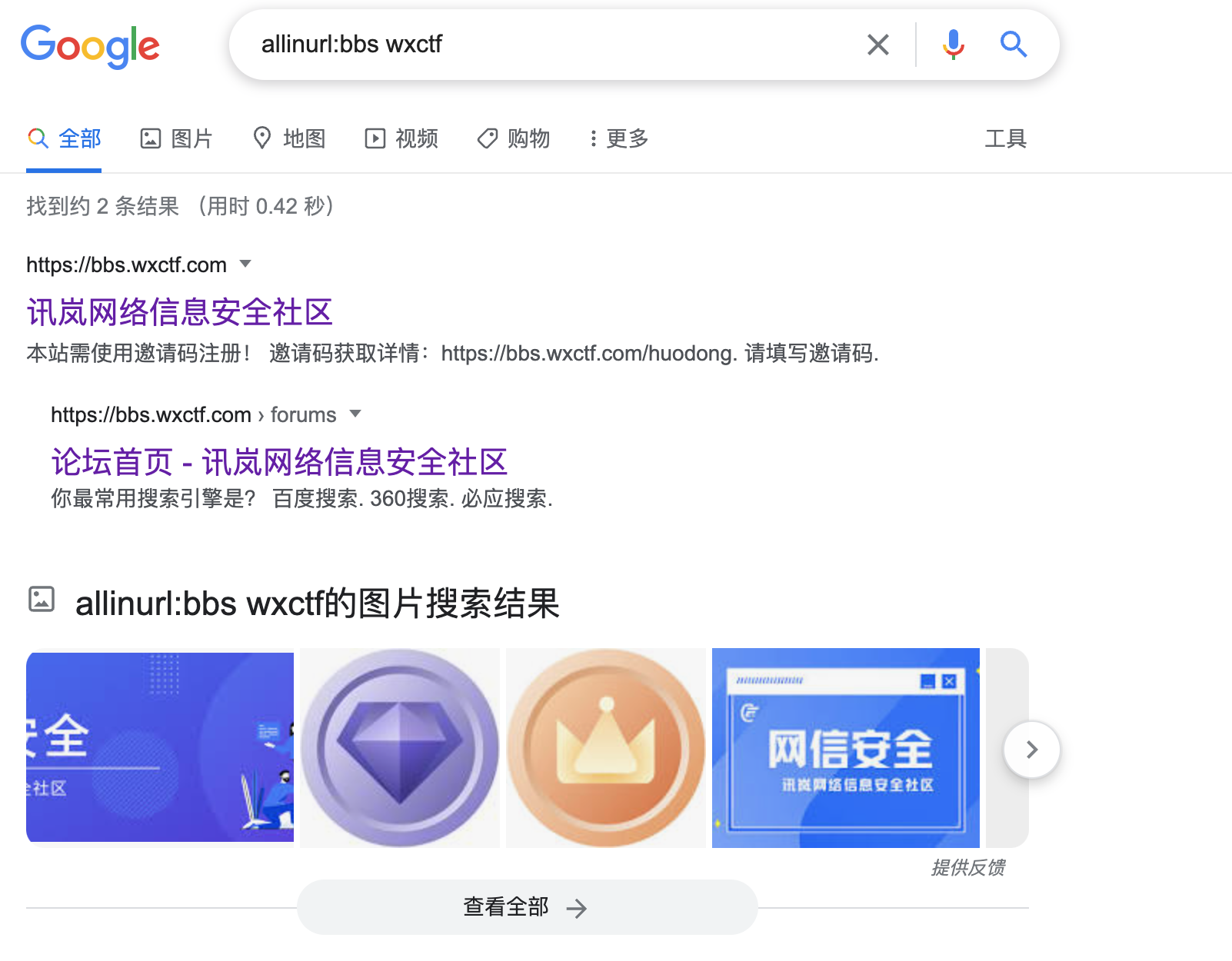Clear the search box with the X icon
The width and height of the screenshot is (1232, 961).
pyautogui.click(x=877, y=45)
